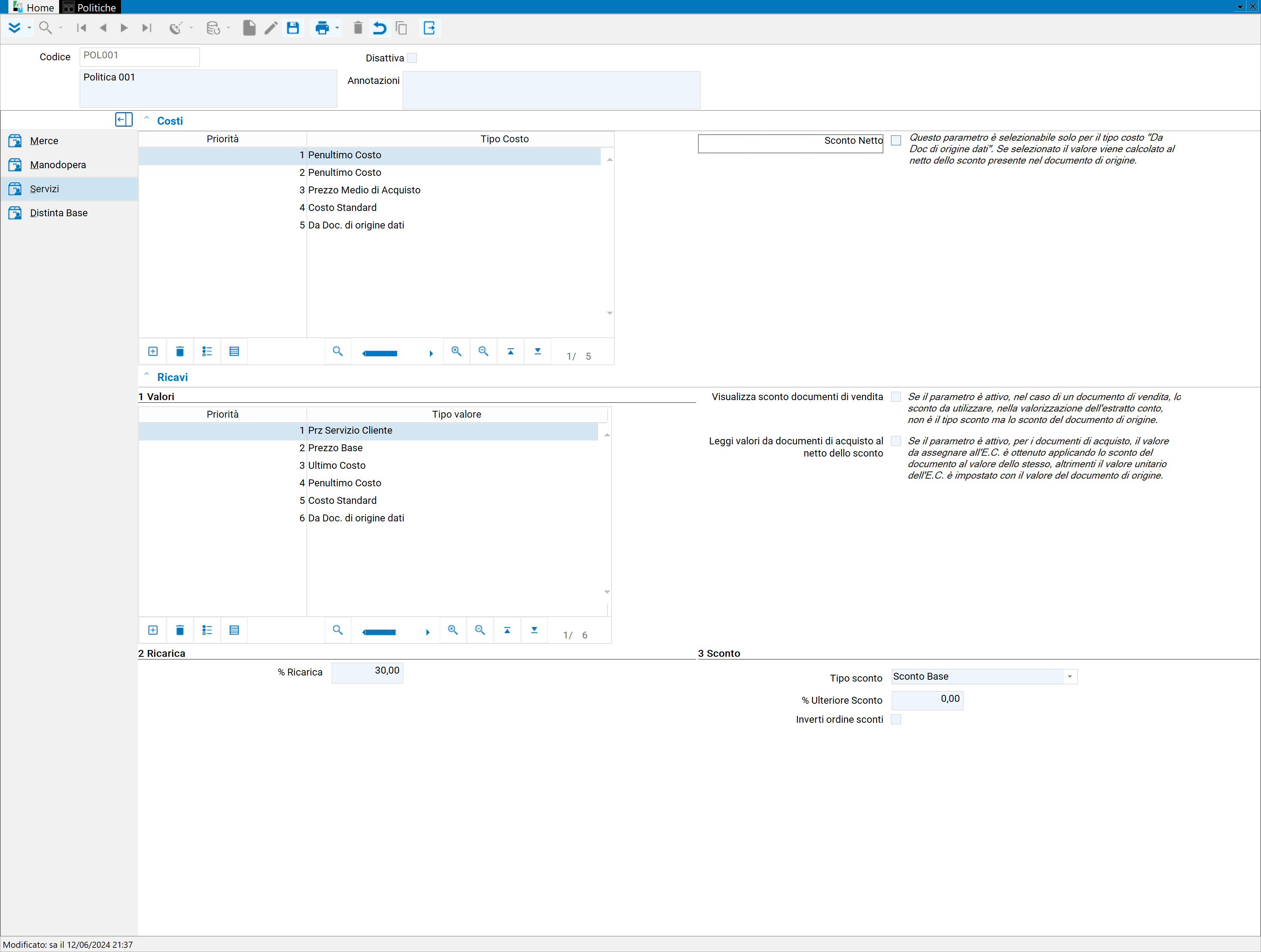Jump to last record
This screenshot has width=1261, height=952.
click(x=146, y=28)
